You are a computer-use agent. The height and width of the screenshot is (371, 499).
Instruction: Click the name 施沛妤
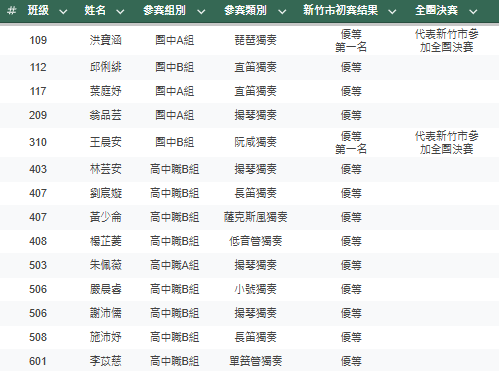tap(106, 337)
